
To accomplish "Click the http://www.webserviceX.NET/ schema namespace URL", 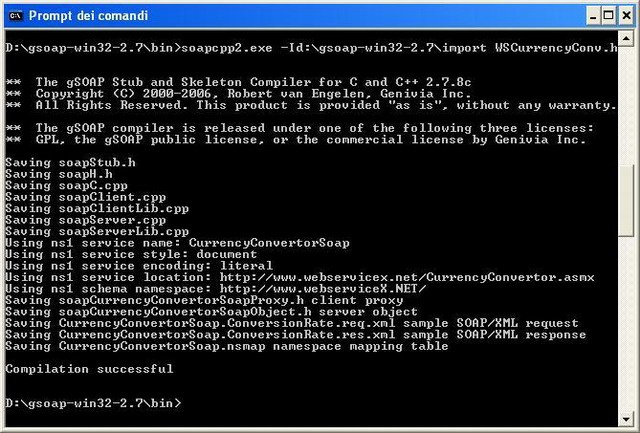I will pyautogui.click(x=323, y=289).
